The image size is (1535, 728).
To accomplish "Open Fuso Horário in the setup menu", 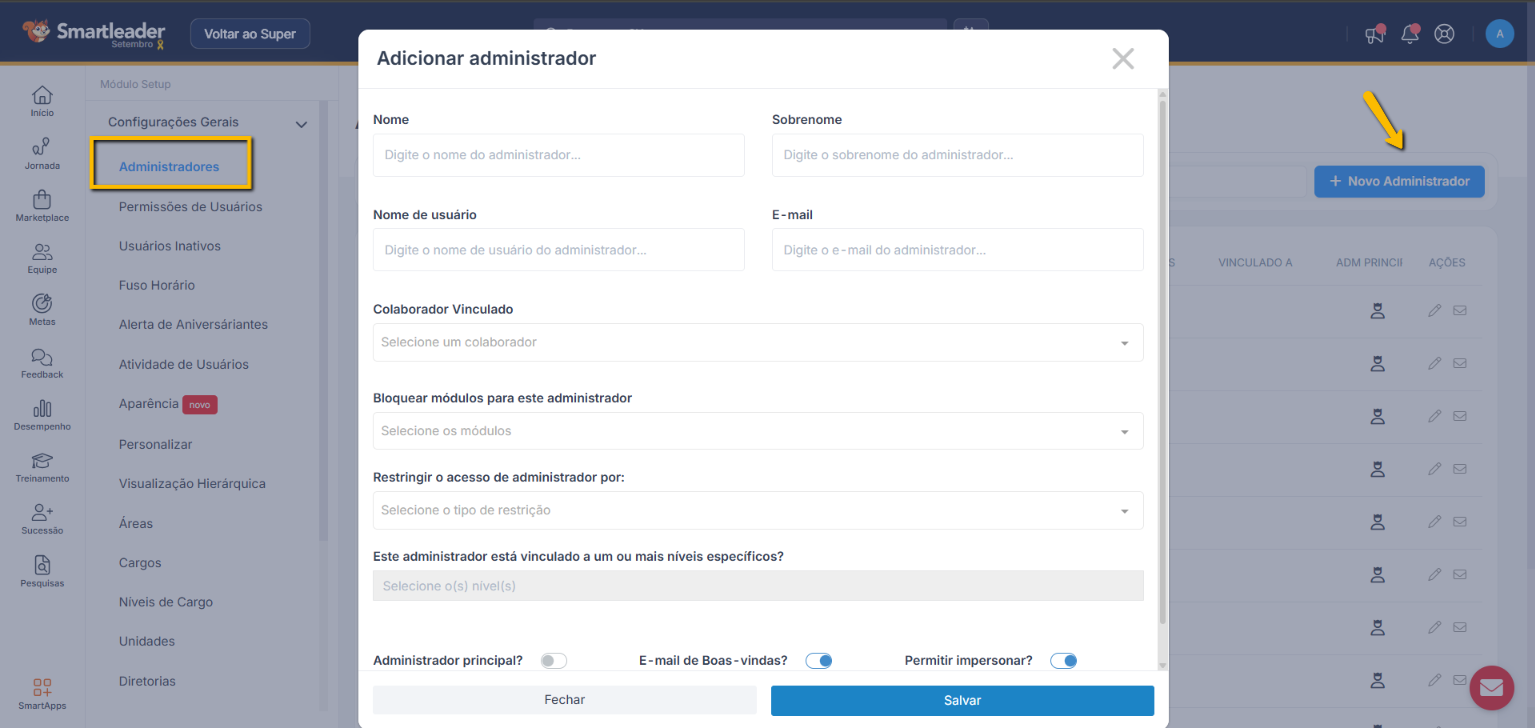I will click(x=157, y=285).
